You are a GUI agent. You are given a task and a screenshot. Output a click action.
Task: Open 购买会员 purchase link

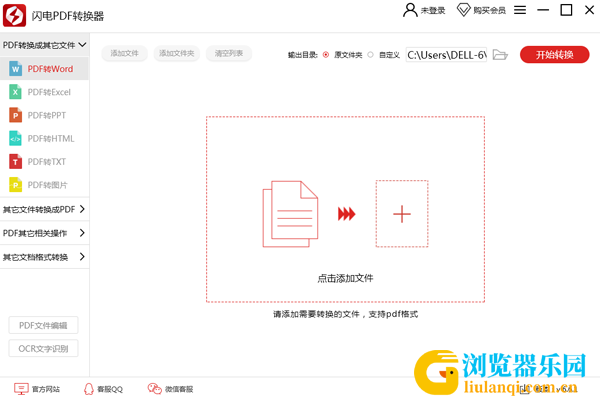pyautogui.click(x=489, y=11)
